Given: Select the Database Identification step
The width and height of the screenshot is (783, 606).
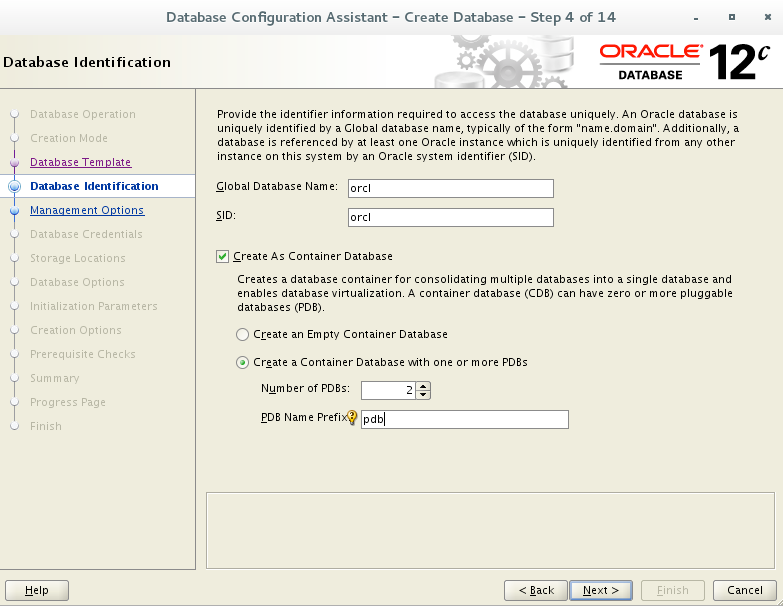Looking at the screenshot, I should pos(94,186).
